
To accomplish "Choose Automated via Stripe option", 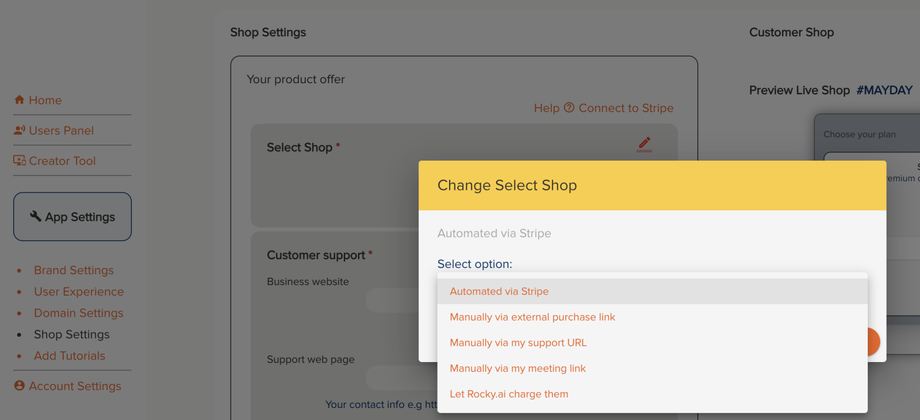I will coord(499,291).
